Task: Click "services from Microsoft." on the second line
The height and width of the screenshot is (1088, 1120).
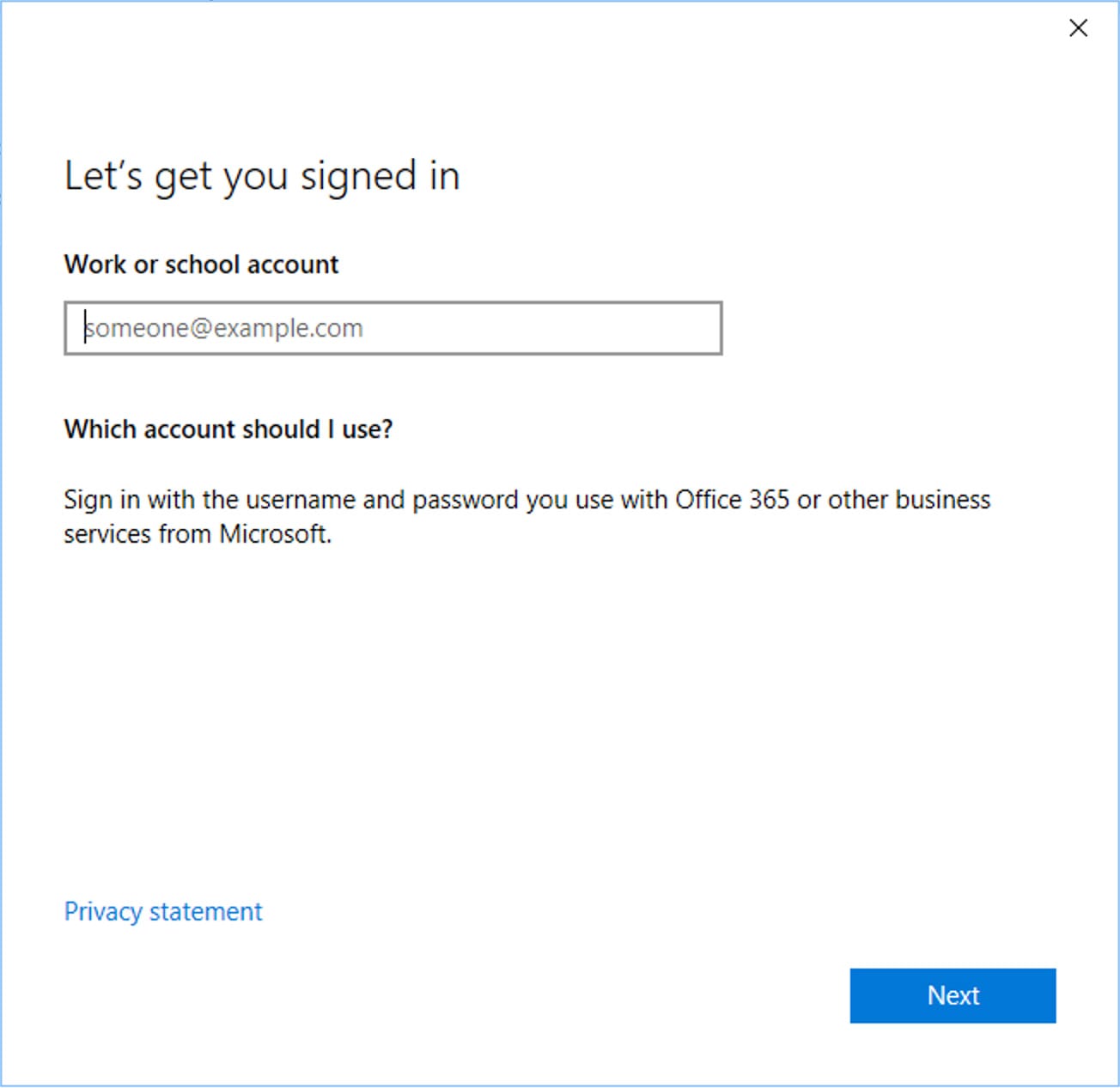Action: tap(198, 534)
